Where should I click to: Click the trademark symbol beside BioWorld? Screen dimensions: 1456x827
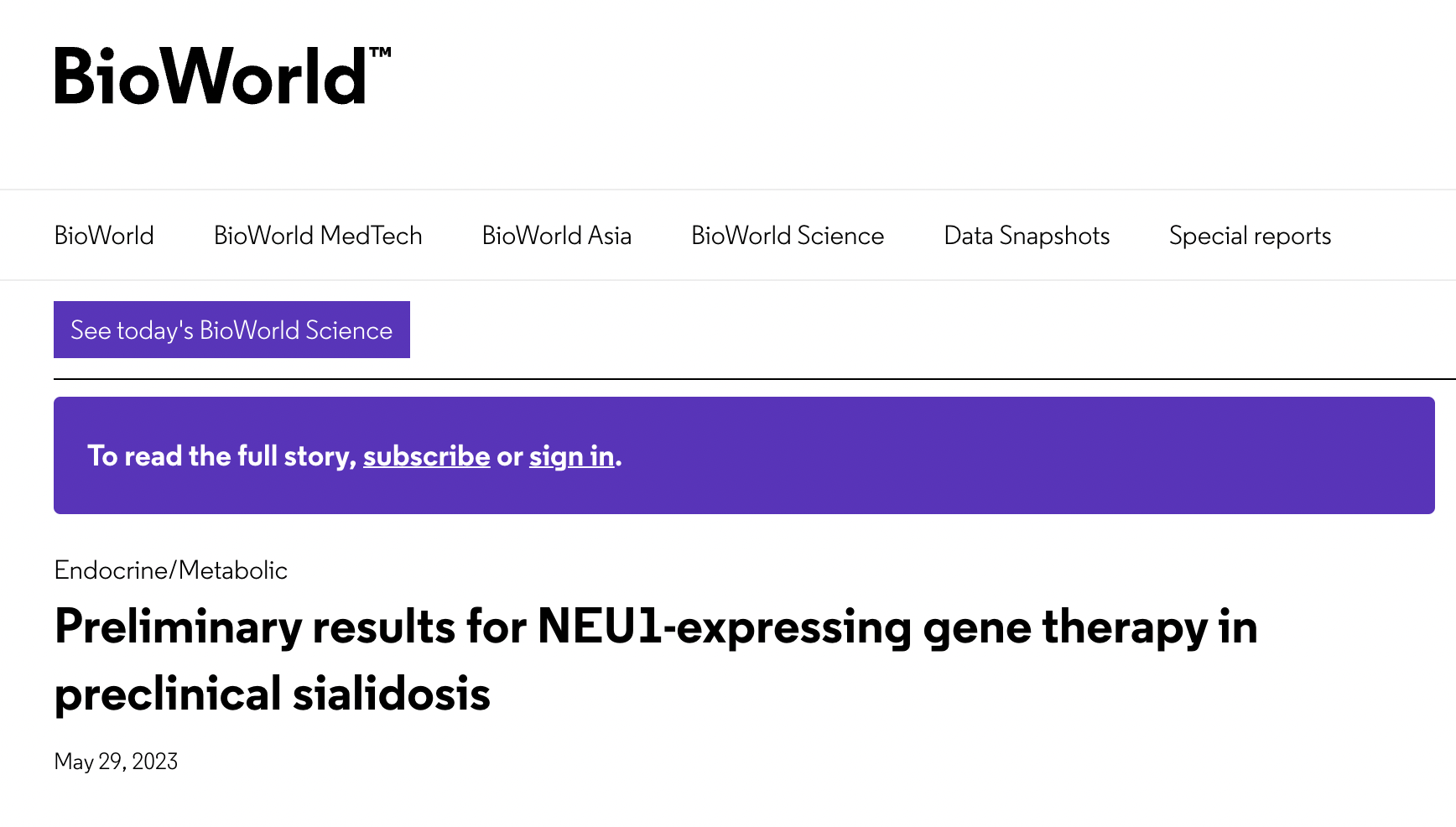(x=379, y=52)
